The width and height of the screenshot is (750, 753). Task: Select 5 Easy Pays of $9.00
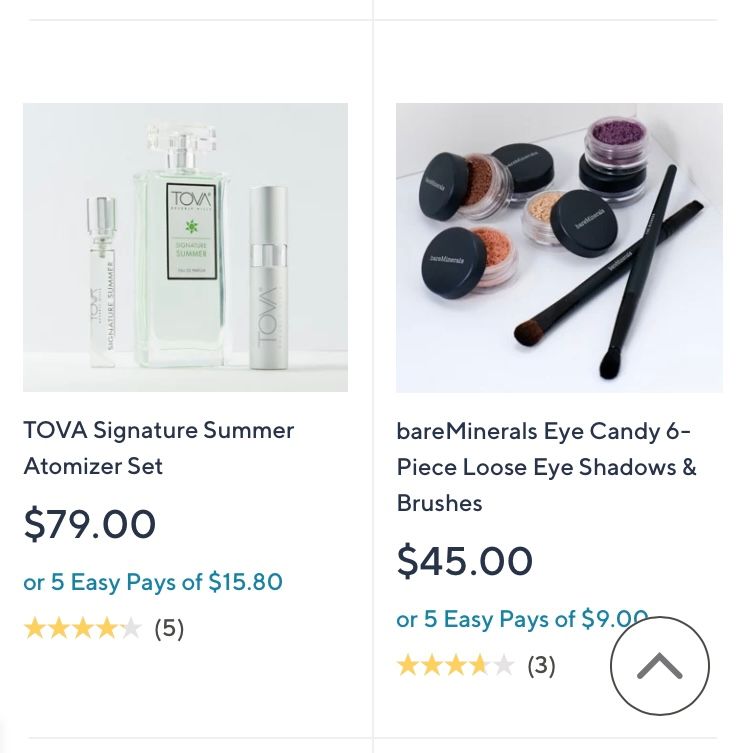520,619
